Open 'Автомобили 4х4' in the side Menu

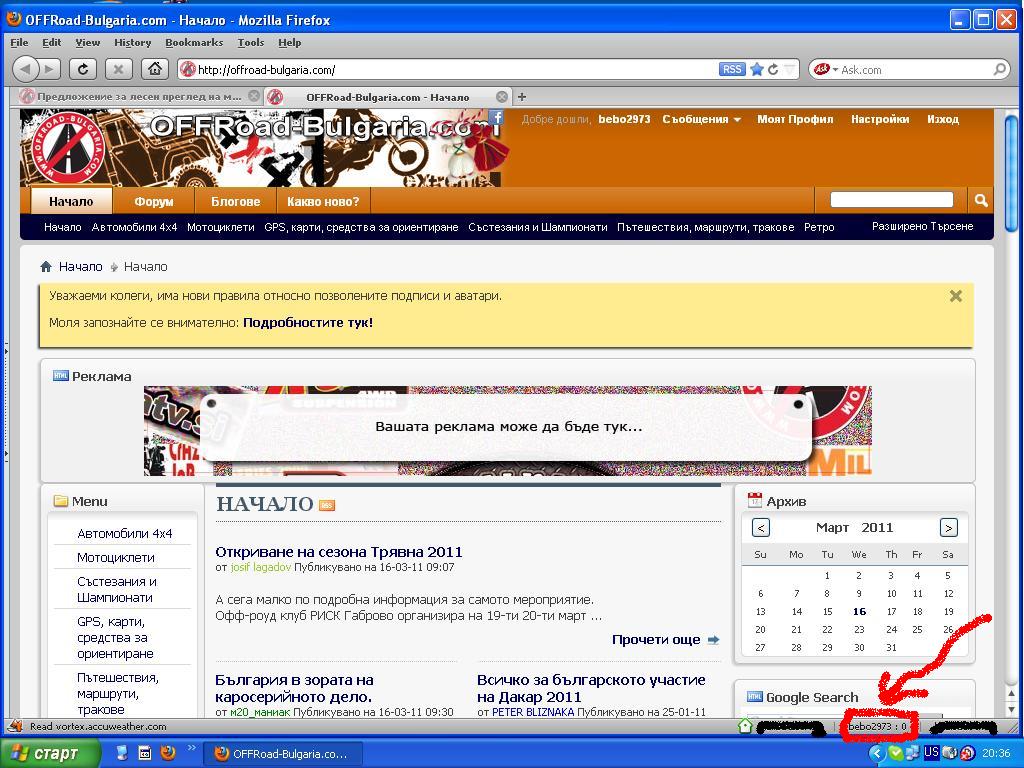[124, 534]
